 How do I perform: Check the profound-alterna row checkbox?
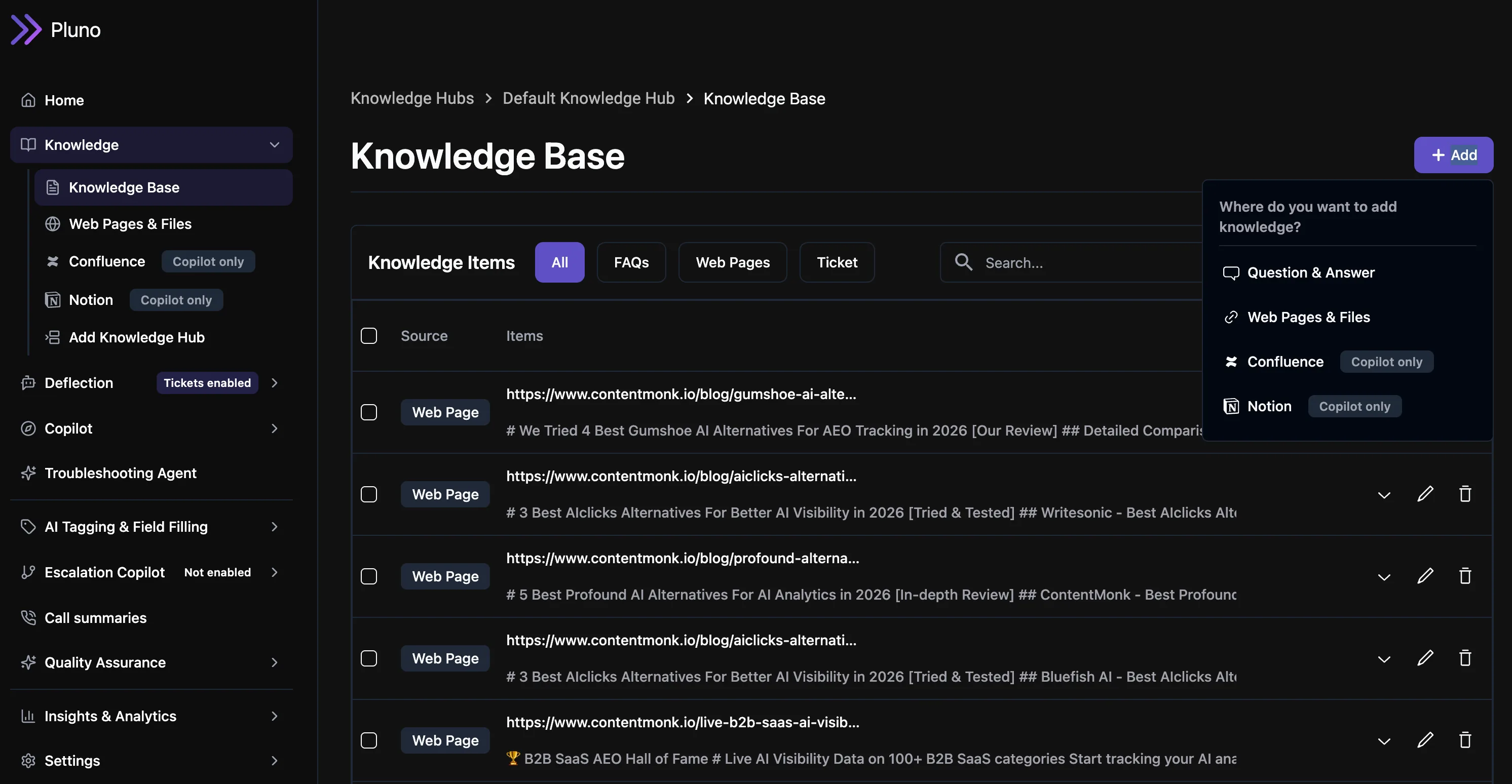click(368, 576)
